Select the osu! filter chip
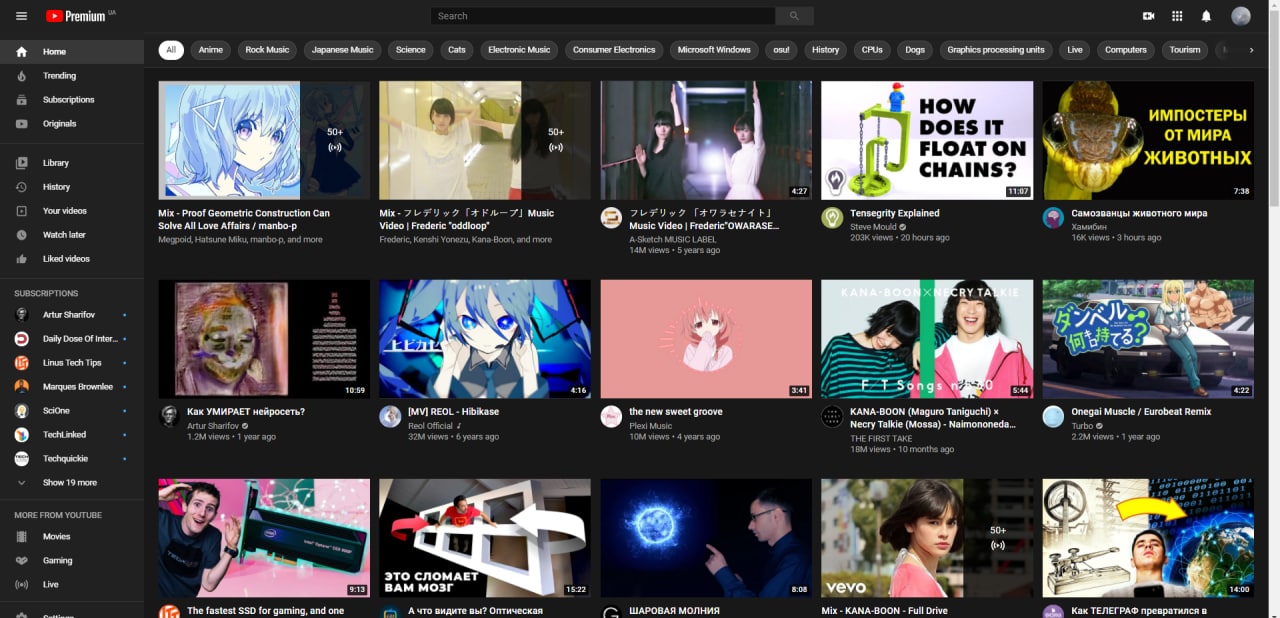The height and width of the screenshot is (618, 1280). click(x=782, y=50)
